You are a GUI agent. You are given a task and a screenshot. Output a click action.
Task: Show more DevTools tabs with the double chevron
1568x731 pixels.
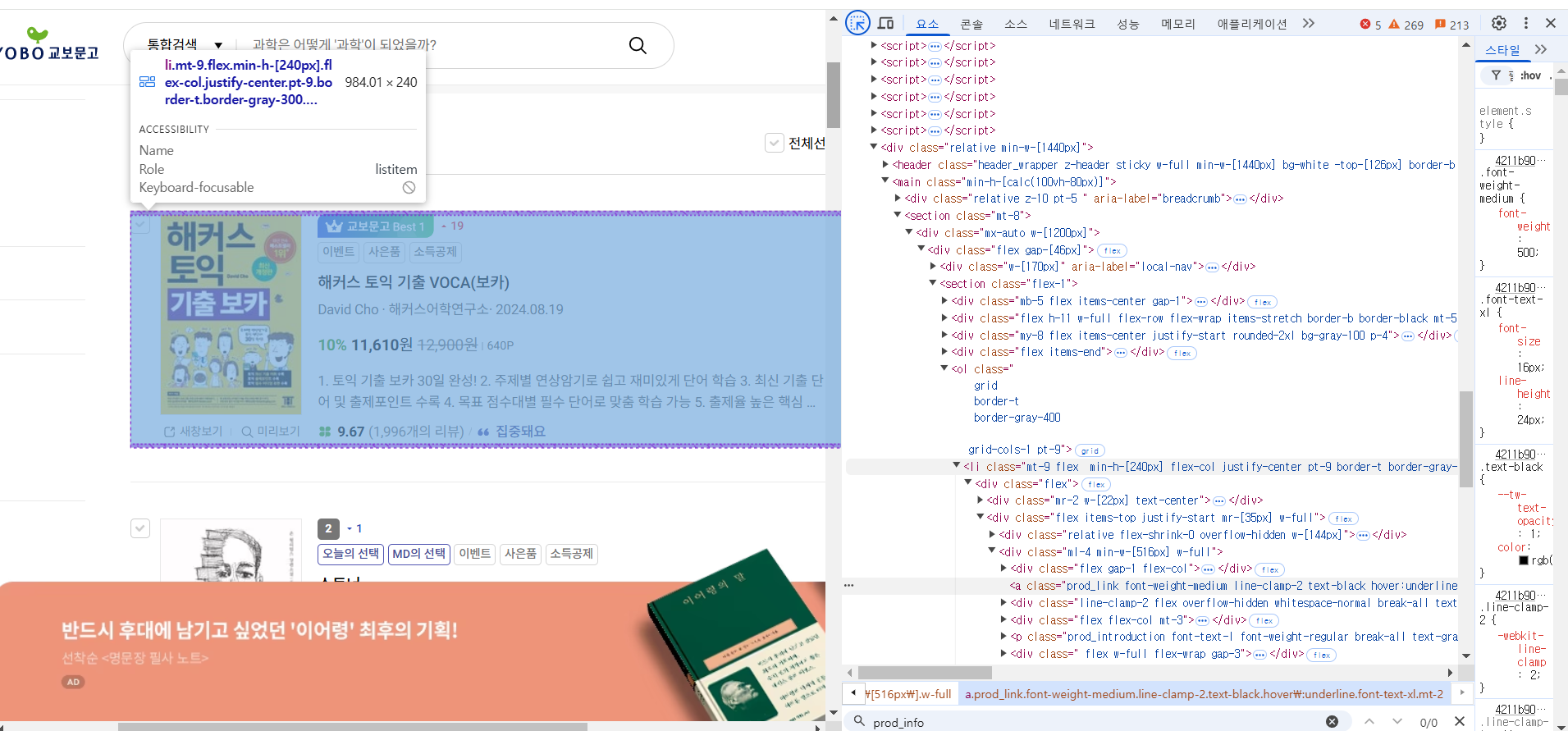[x=1309, y=23]
